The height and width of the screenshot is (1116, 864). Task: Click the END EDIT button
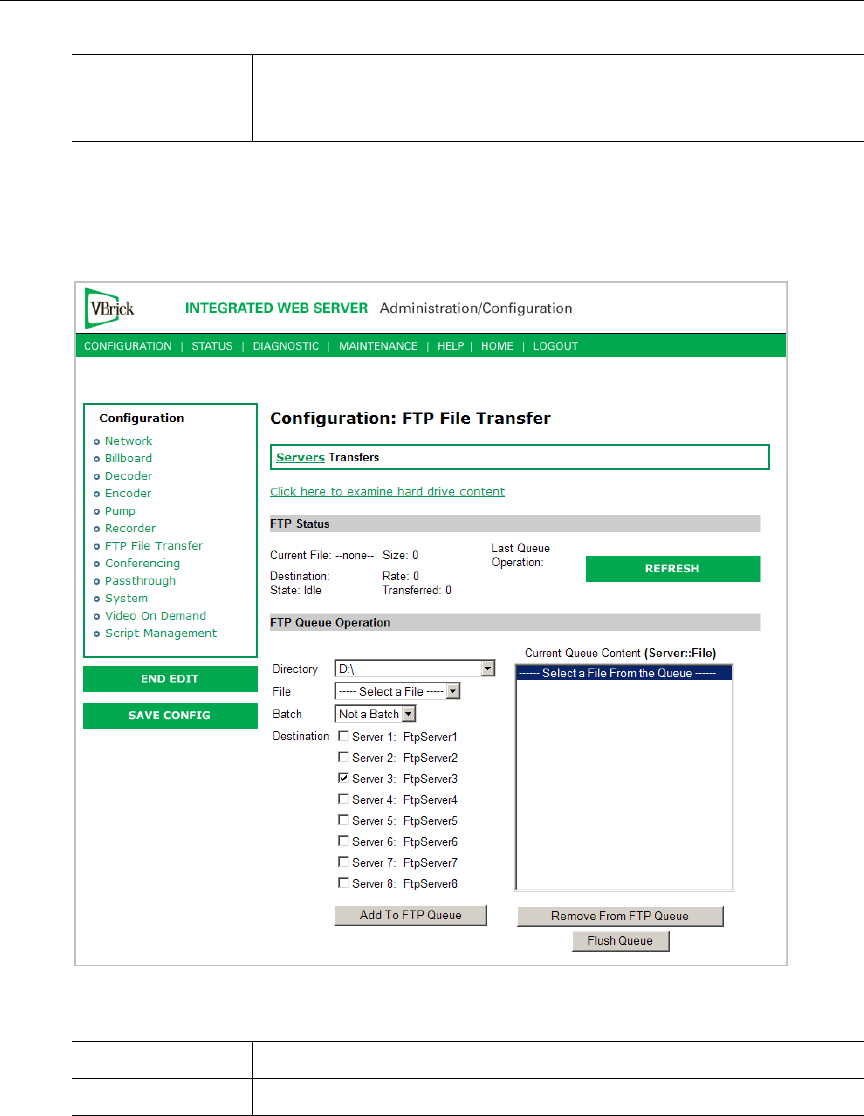click(x=170, y=679)
